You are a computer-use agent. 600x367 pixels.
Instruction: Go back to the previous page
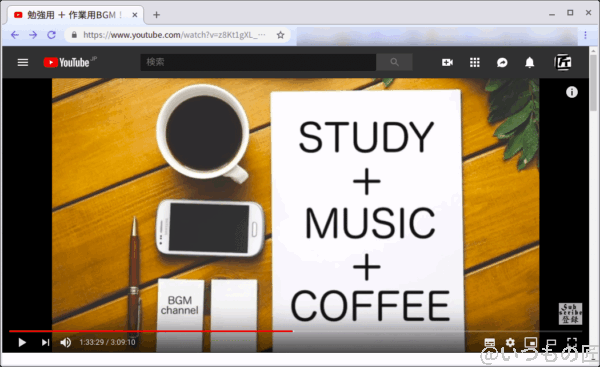[x=15, y=35]
